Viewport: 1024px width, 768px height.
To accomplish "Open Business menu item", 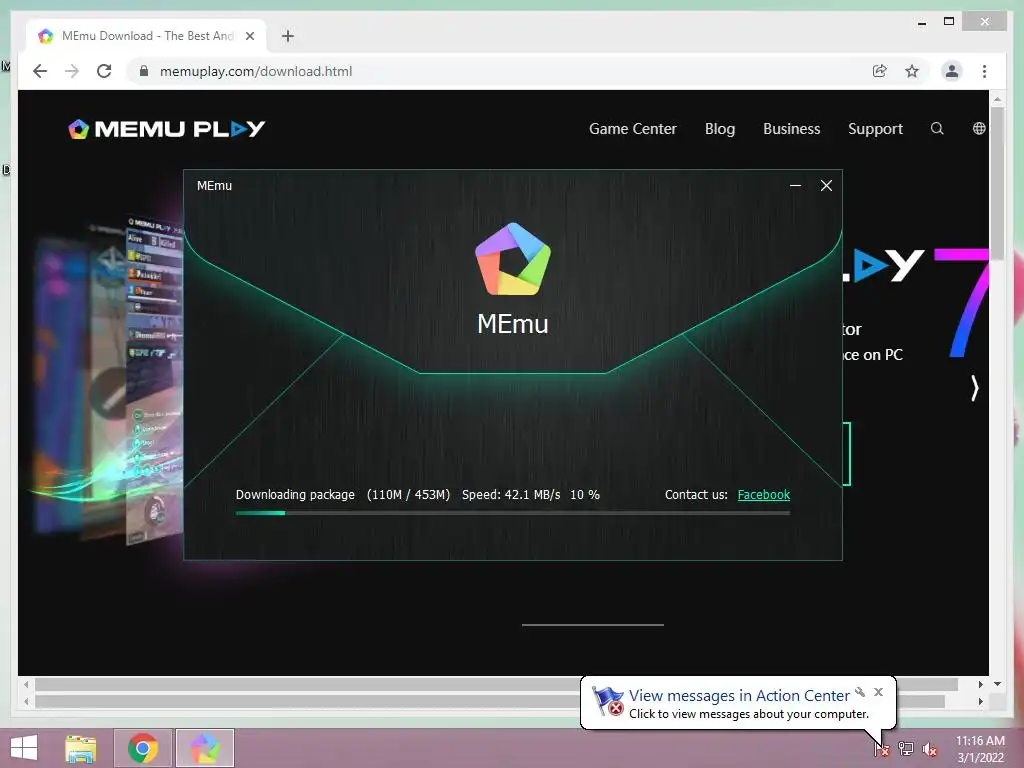I will (792, 129).
